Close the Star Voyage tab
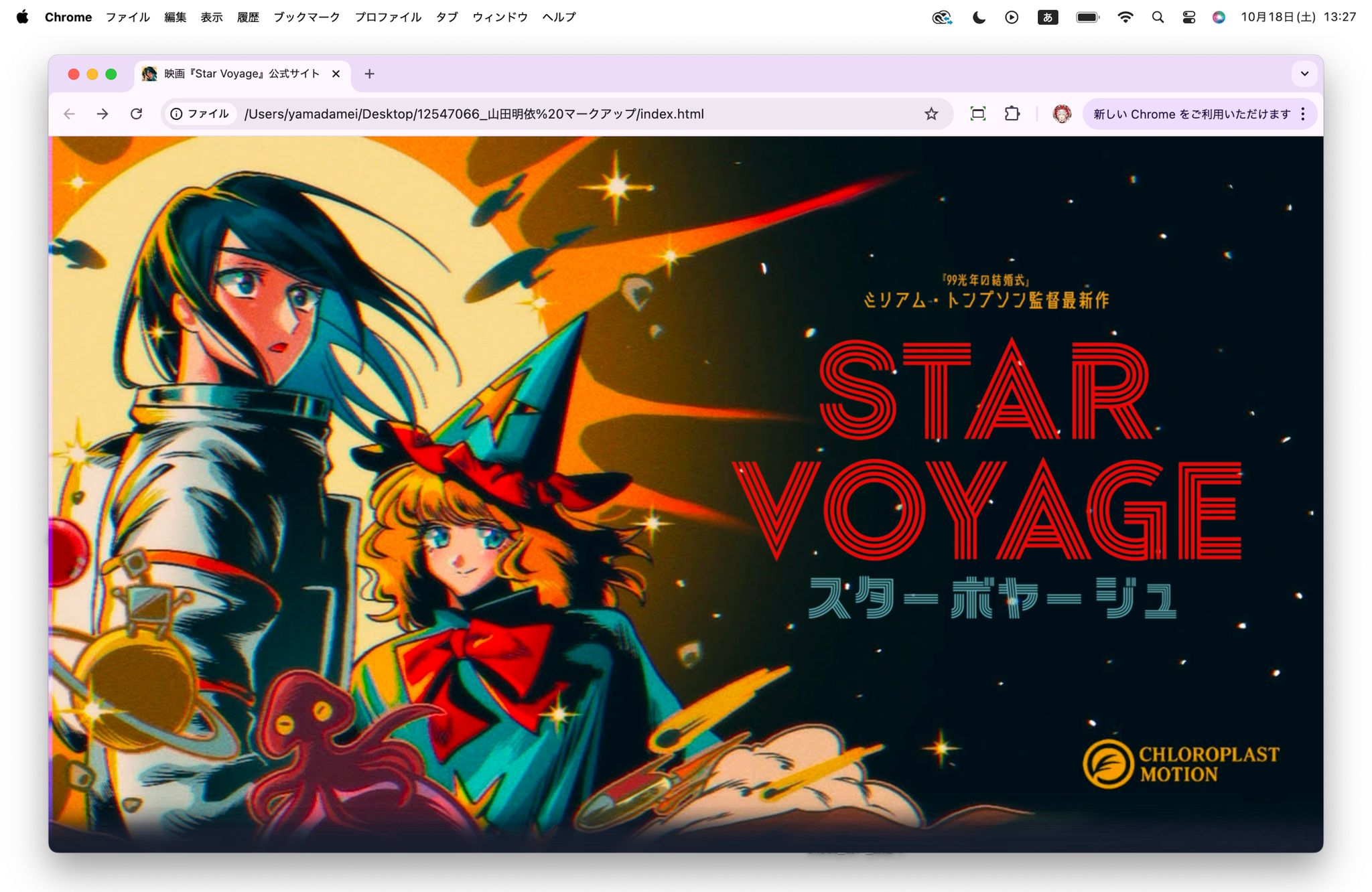1372x892 pixels. pyautogui.click(x=336, y=74)
